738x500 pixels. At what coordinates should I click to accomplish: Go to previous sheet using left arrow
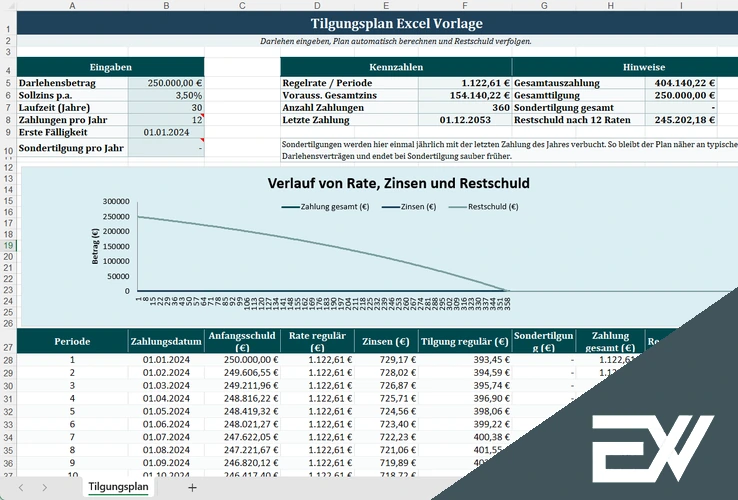(21, 487)
